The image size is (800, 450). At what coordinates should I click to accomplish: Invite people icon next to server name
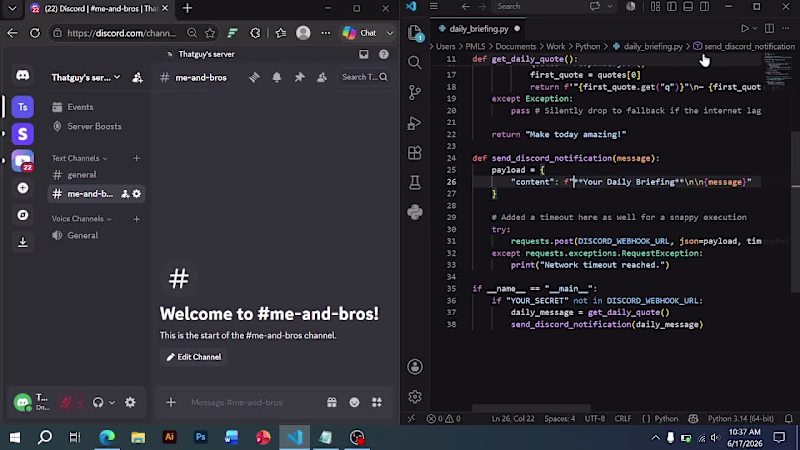click(x=137, y=78)
